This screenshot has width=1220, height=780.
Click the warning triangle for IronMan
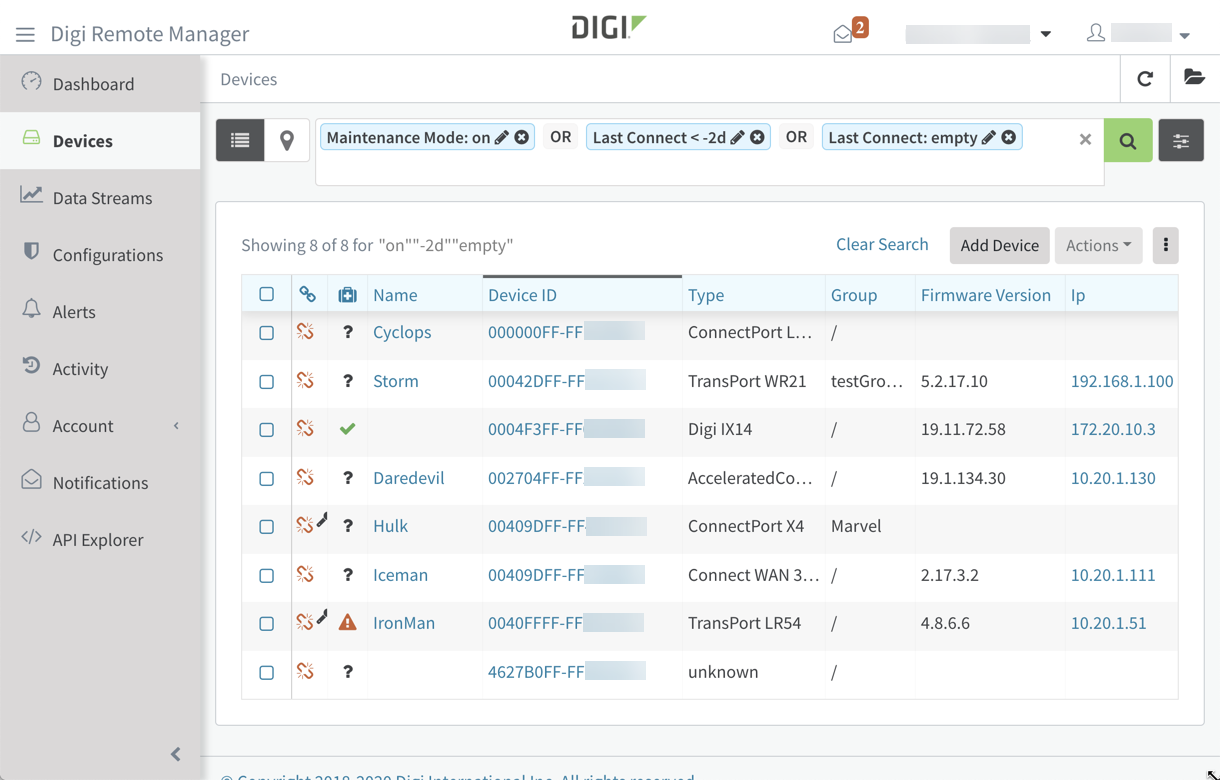click(x=347, y=623)
